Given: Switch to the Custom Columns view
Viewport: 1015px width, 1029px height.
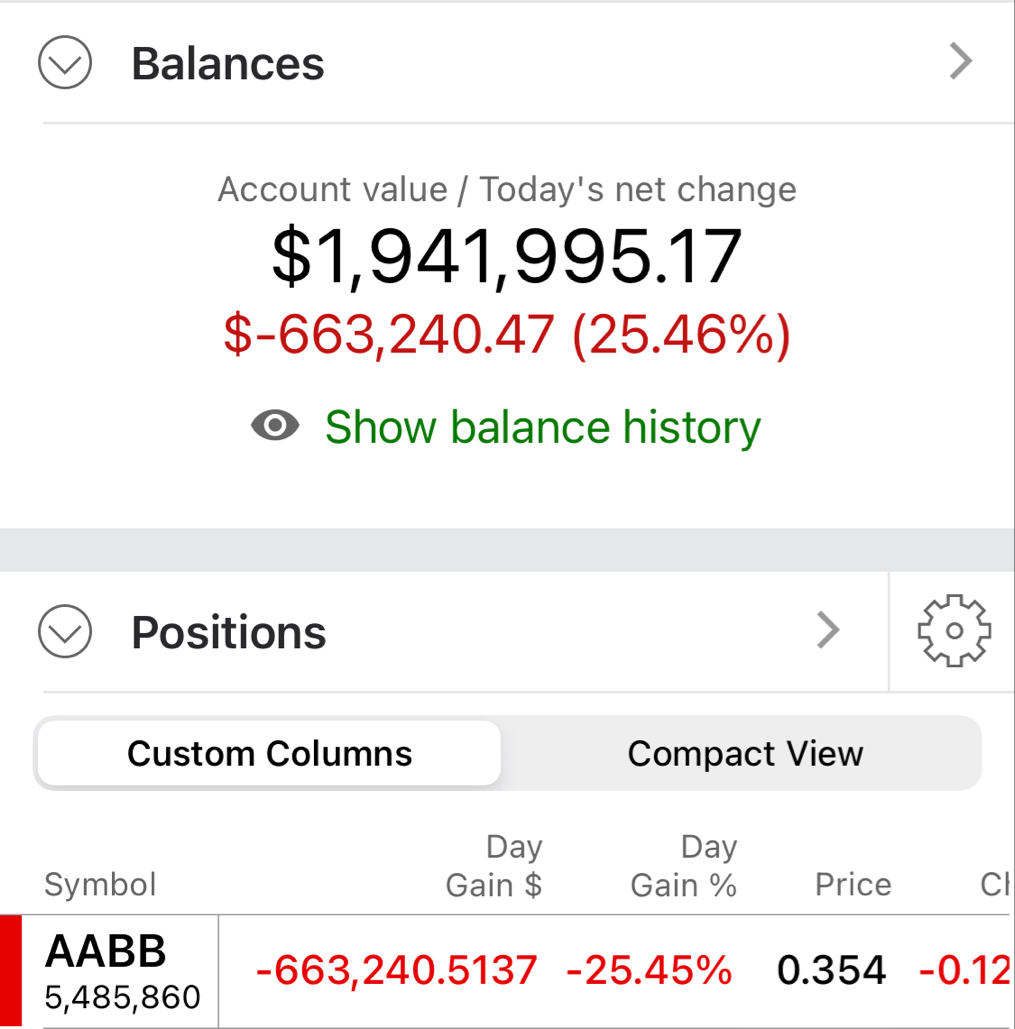Looking at the screenshot, I should 269,753.
